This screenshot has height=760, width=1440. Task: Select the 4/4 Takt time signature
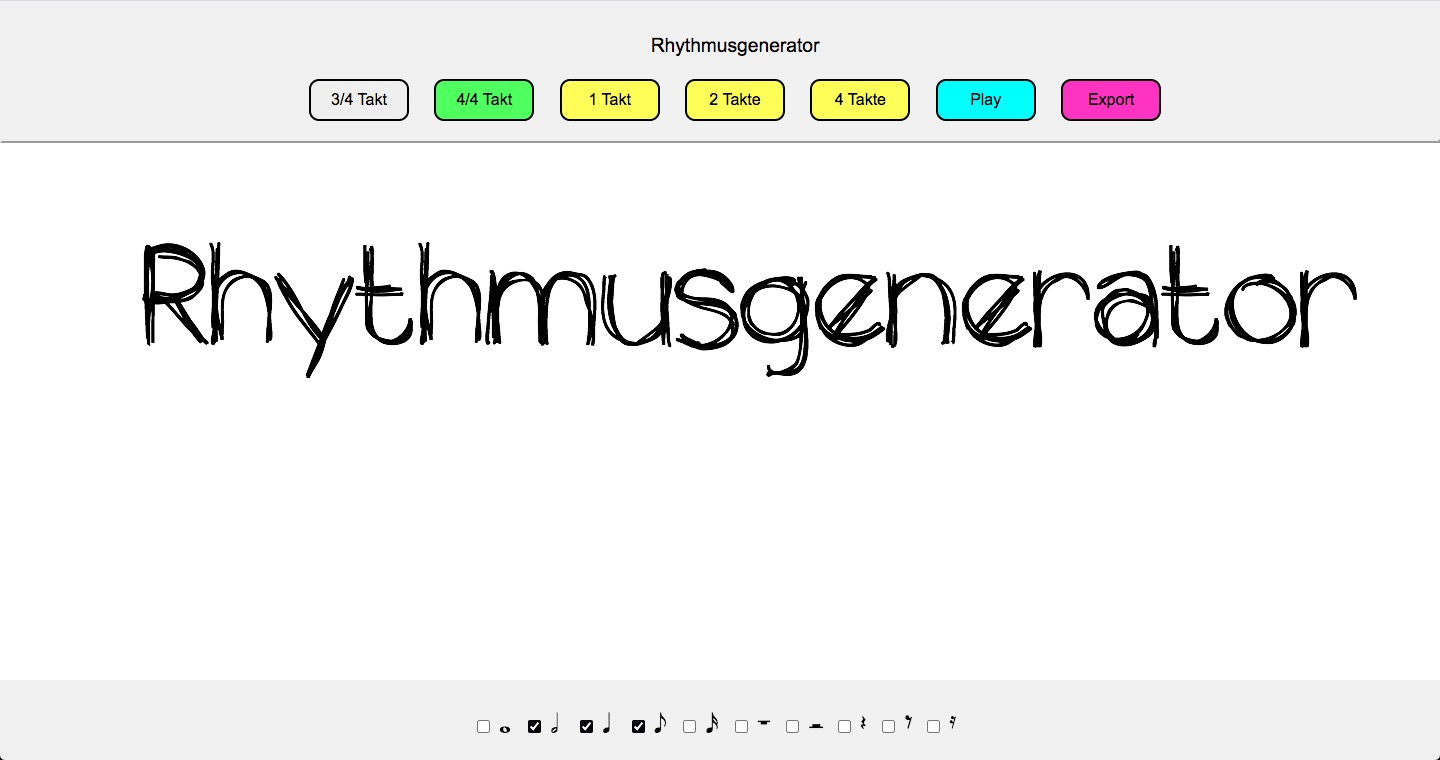click(484, 100)
